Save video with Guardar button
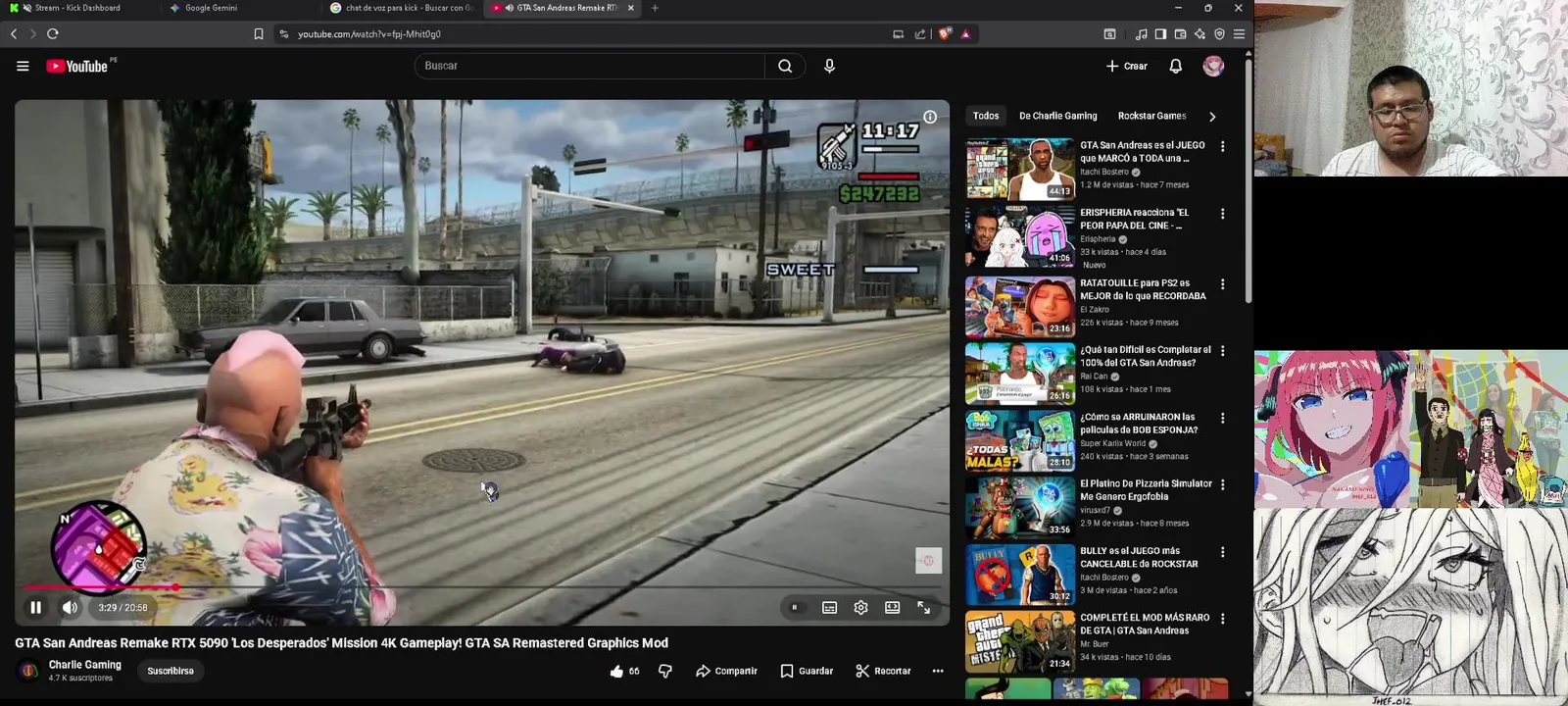1568x706 pixels. (x=807, y=671)
